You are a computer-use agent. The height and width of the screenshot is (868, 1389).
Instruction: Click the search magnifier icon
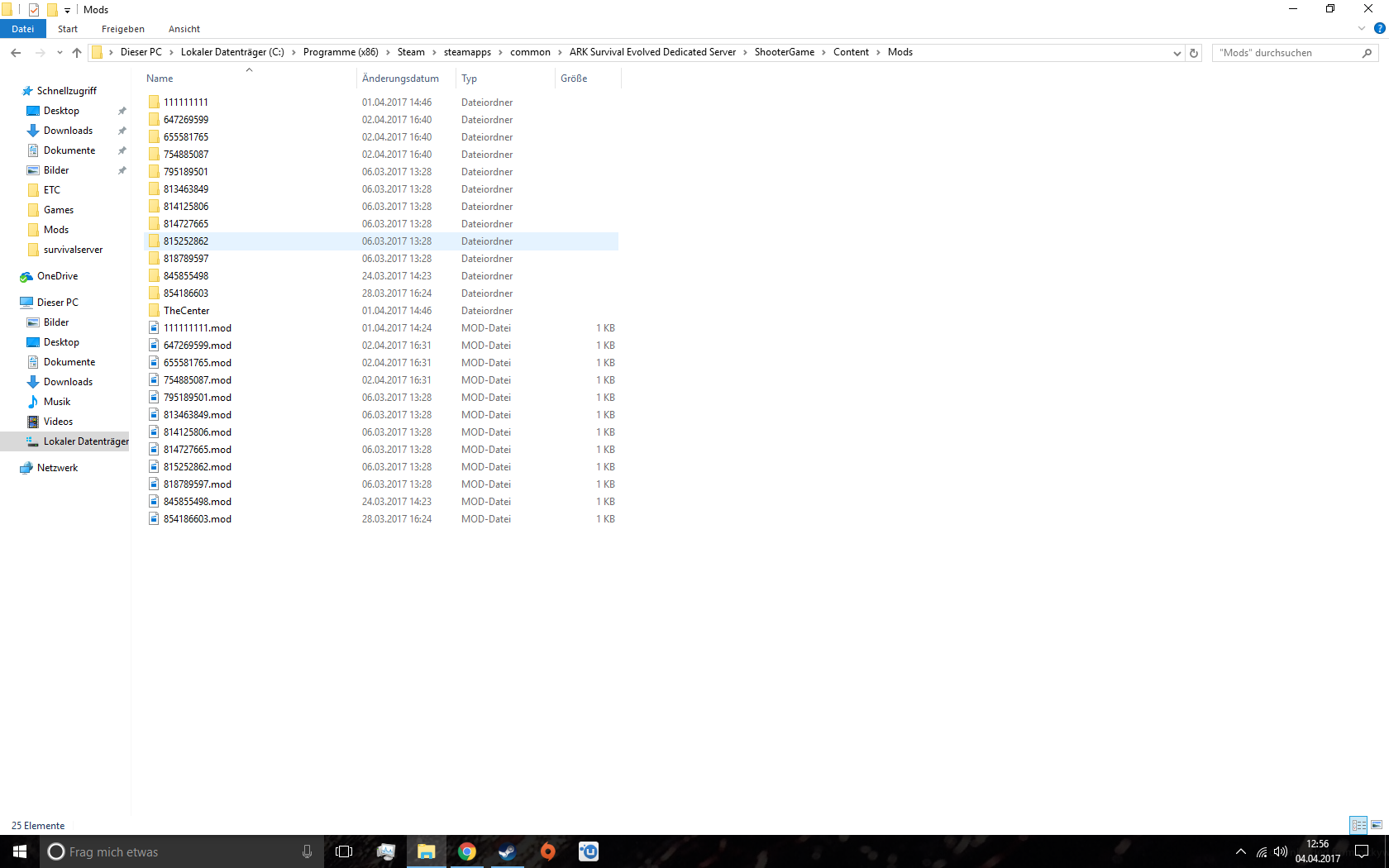click(1367, 53)
